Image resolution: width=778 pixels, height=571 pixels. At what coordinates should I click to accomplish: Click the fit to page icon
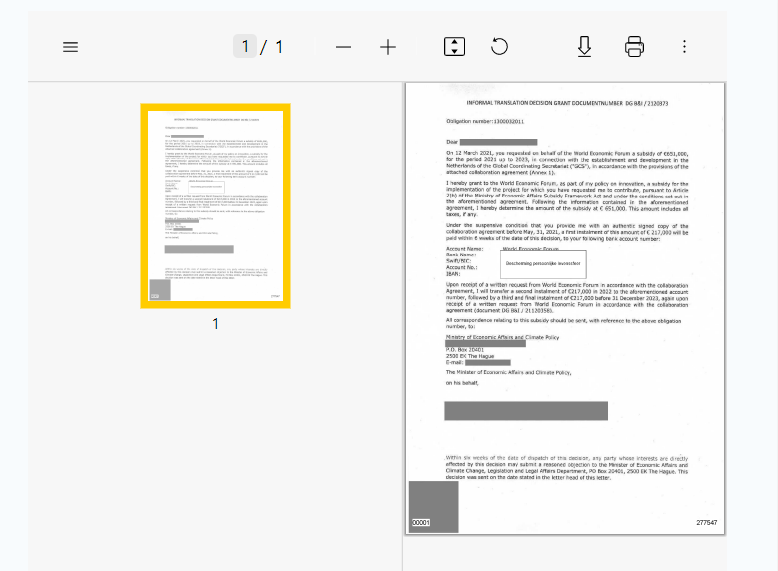coord(454,47)
